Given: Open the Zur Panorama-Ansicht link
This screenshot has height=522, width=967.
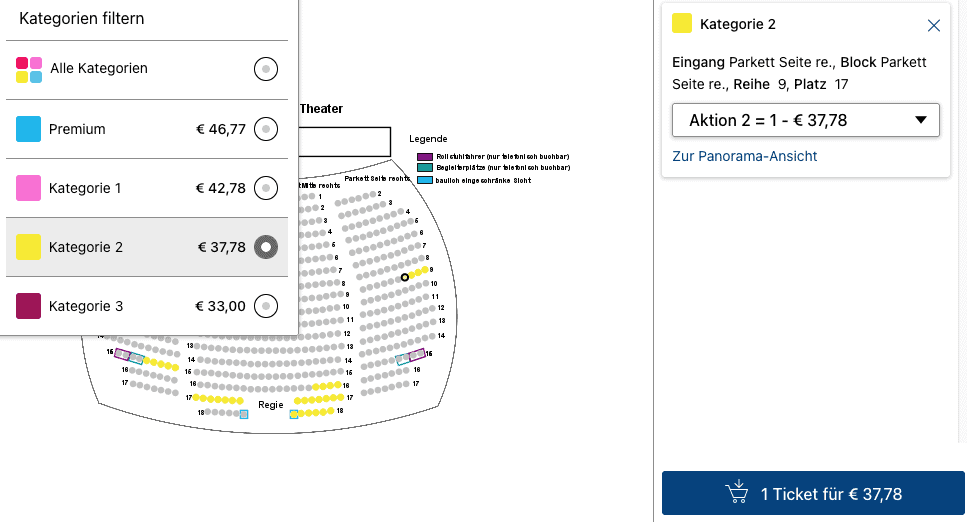Looking at the screenshot, I should [x=744, y=156].
